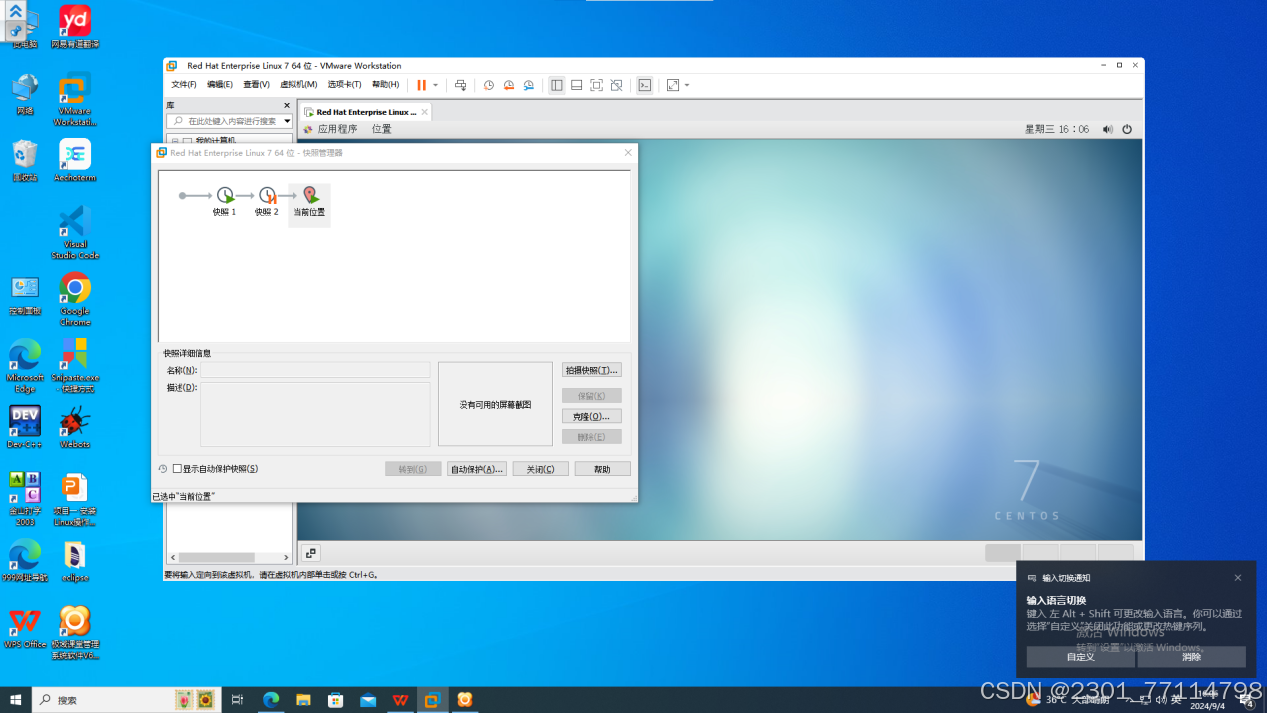
Task: Click the full screen mode toolbar icon
Action: coord(597,85)
